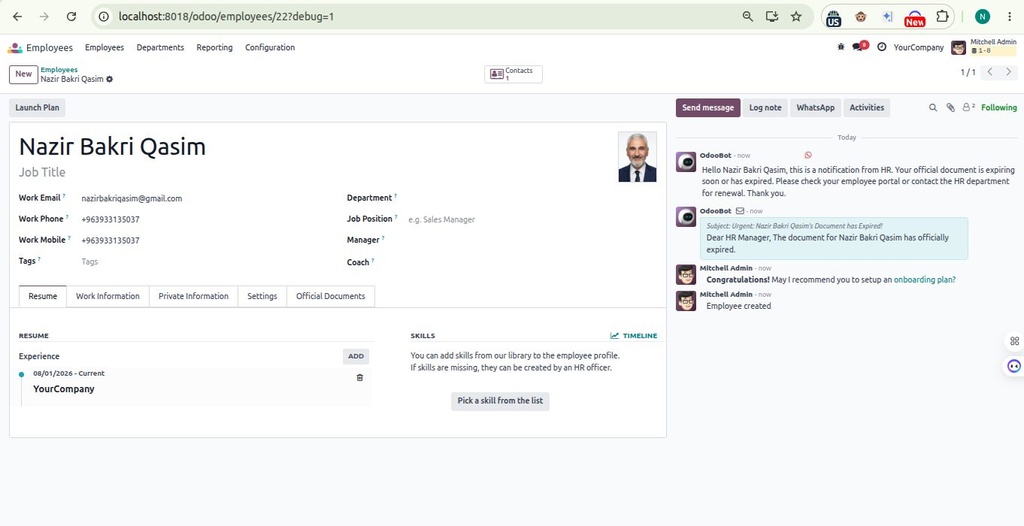Click Pick a skill from the list
Screen dimensions: 1024x526
pos(500,401)
